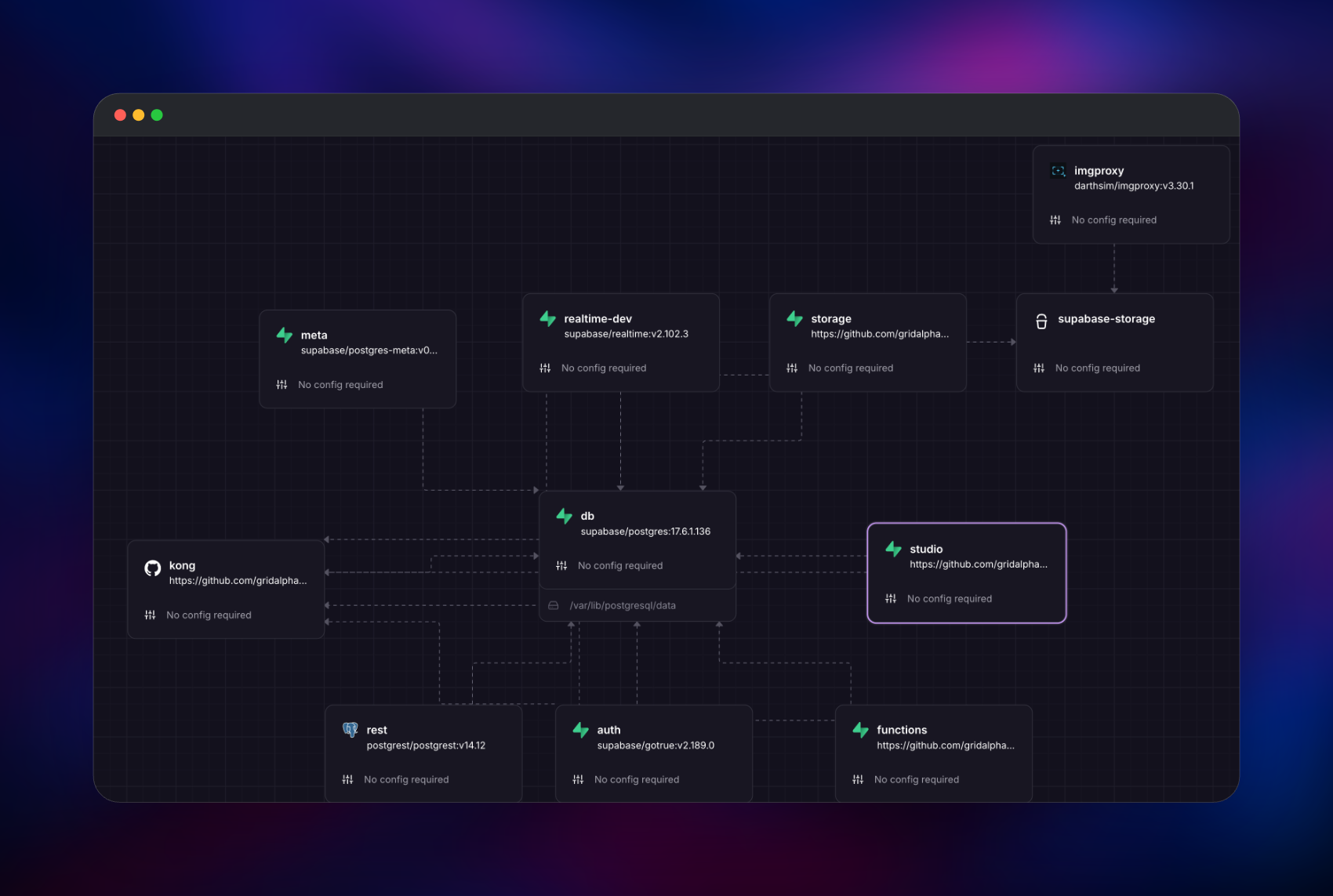Click the supabase/realtime:v2.102.3 image text

(626, 335)
